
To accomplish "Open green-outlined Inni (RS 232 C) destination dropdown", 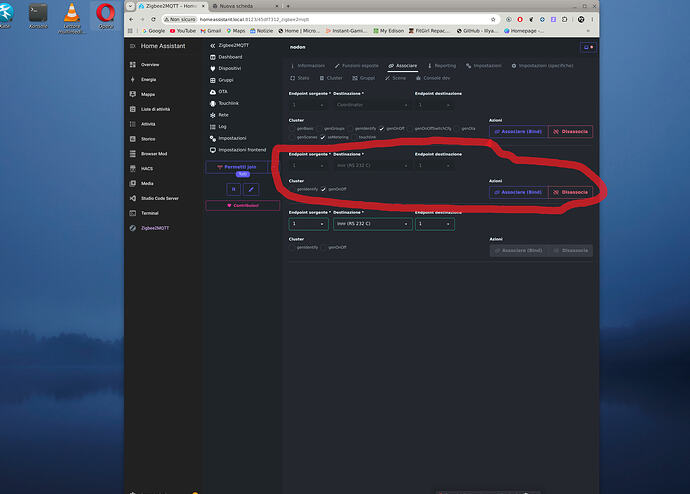I will tap(372, 224).
